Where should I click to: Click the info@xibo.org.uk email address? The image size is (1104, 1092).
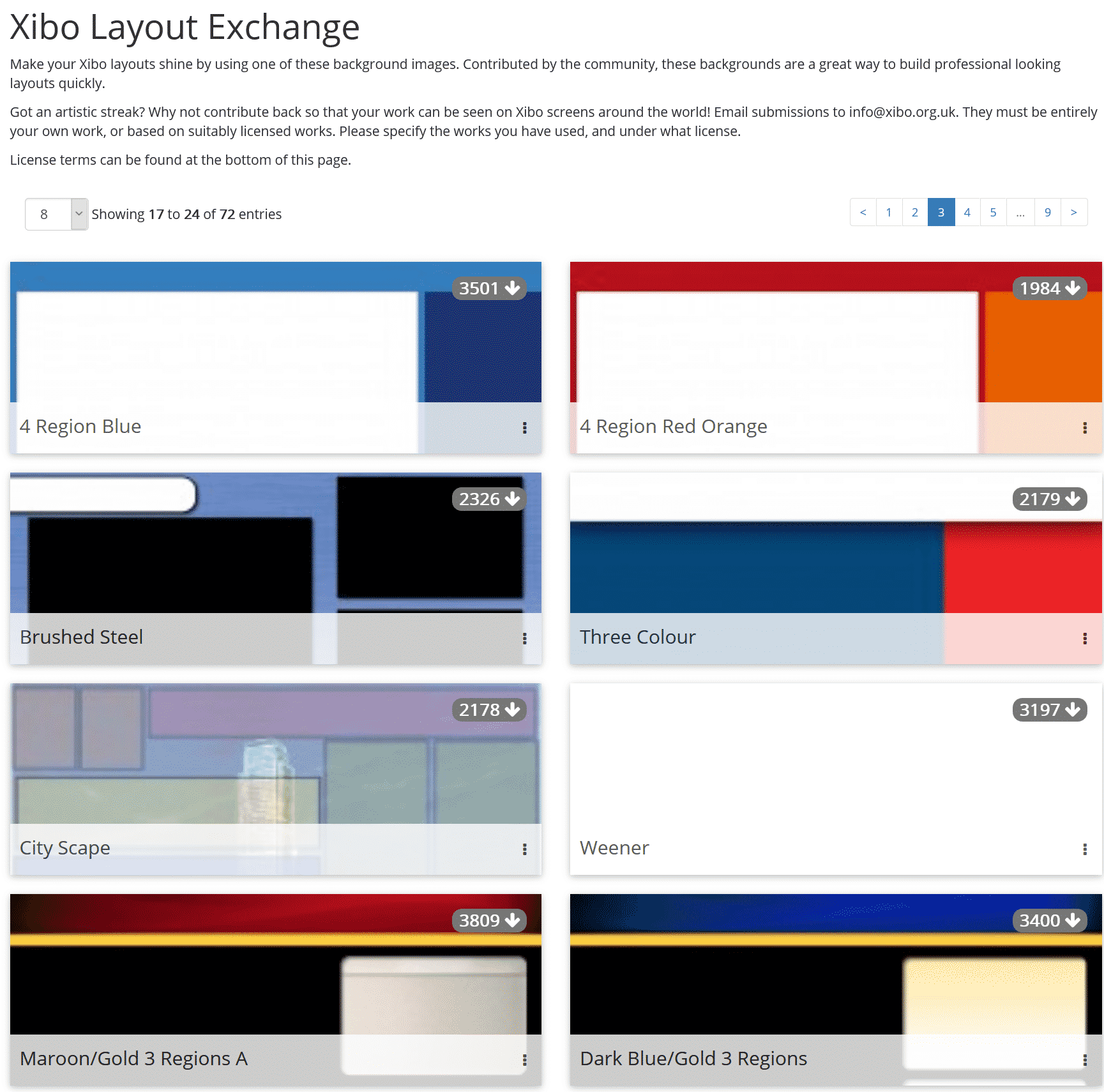click(x=902, y=112)
